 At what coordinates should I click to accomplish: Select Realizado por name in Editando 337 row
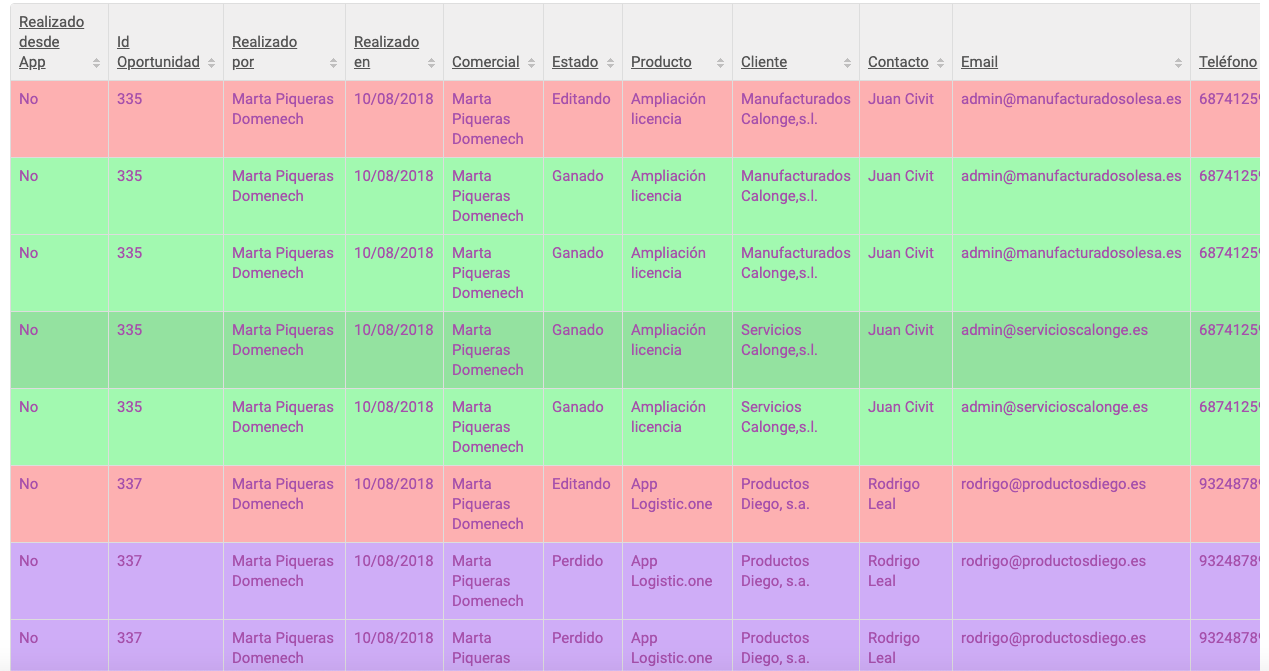tap(283, 494)
